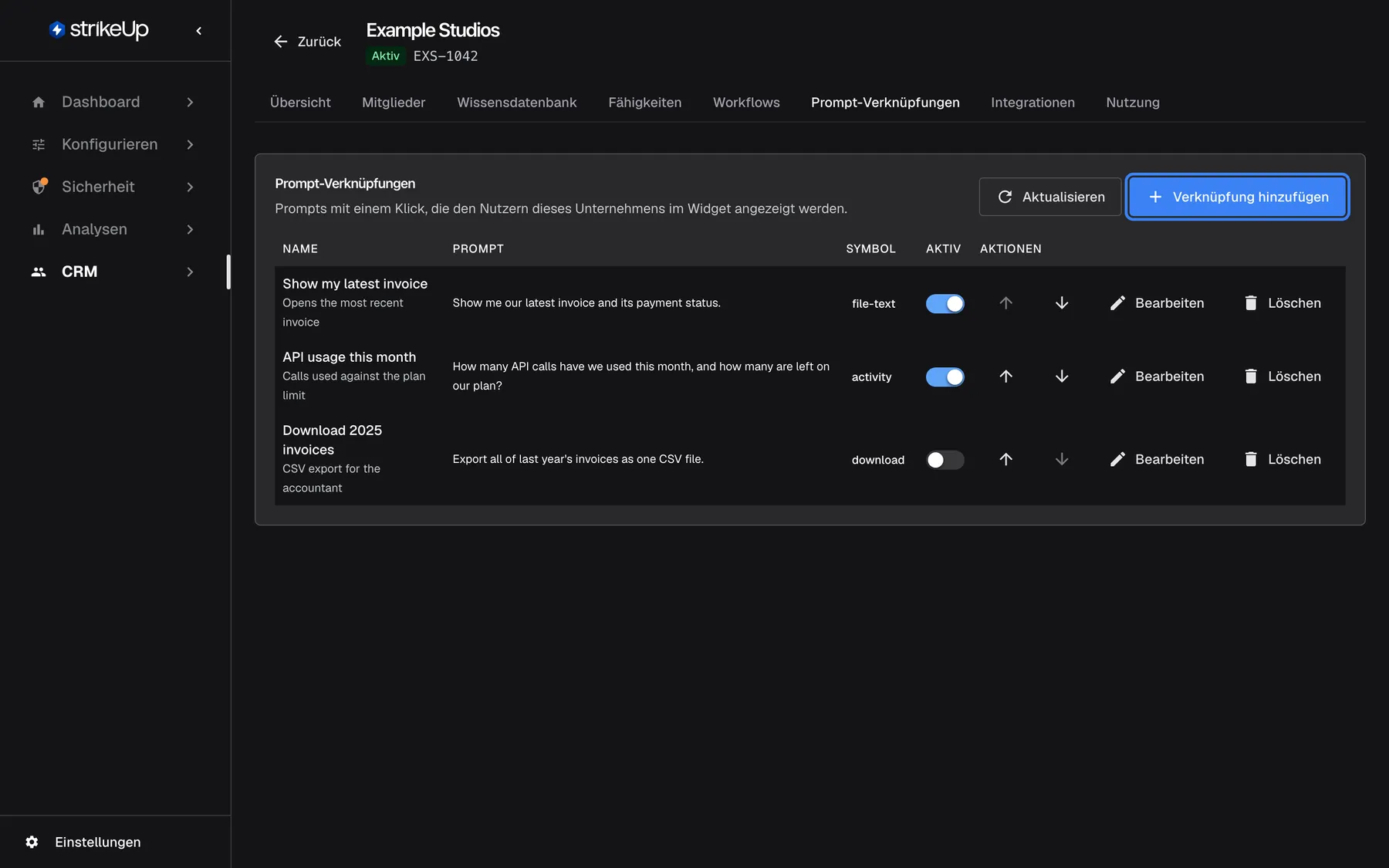
Task: Click trash icon for 'Show my latest invoice'
Action: click(1251, 303)
